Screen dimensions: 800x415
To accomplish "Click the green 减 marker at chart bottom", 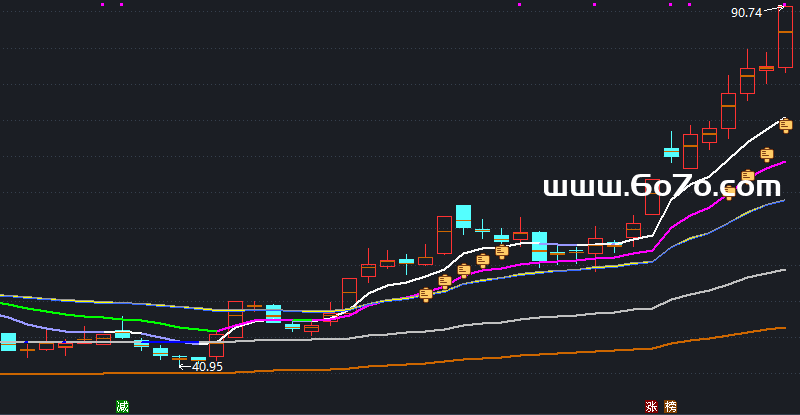I will click(122, 406).
